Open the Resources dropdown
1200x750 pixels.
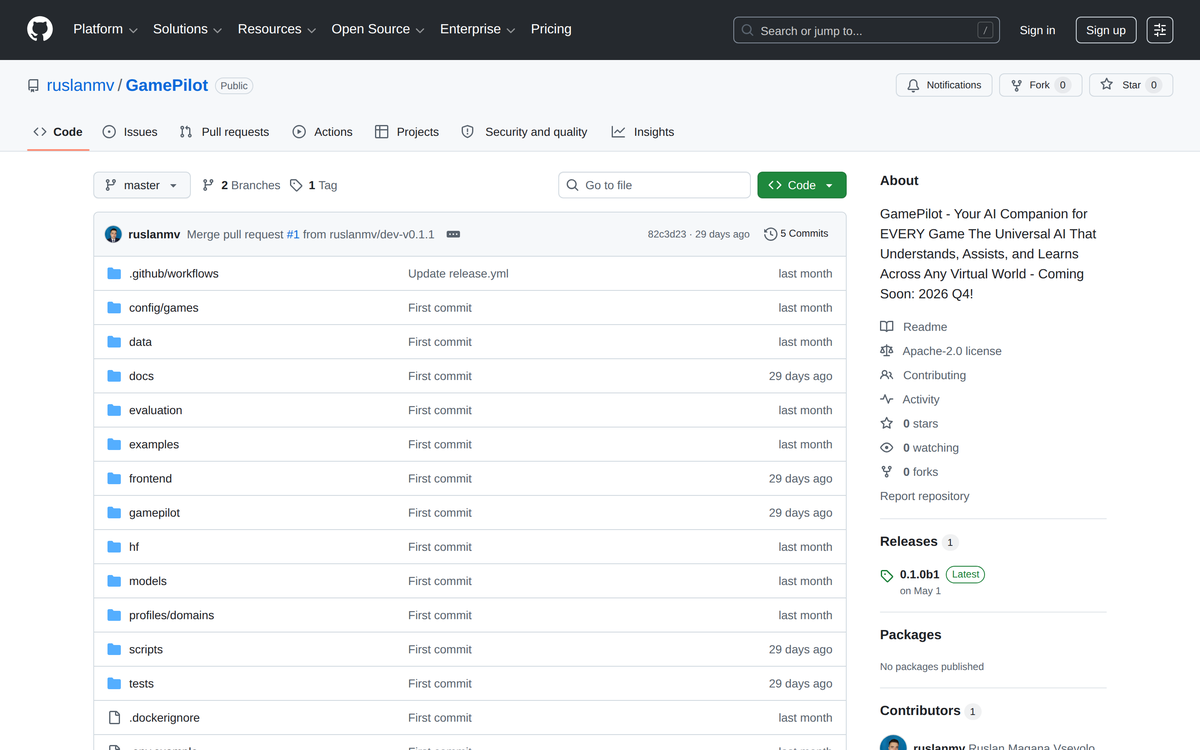277,30
